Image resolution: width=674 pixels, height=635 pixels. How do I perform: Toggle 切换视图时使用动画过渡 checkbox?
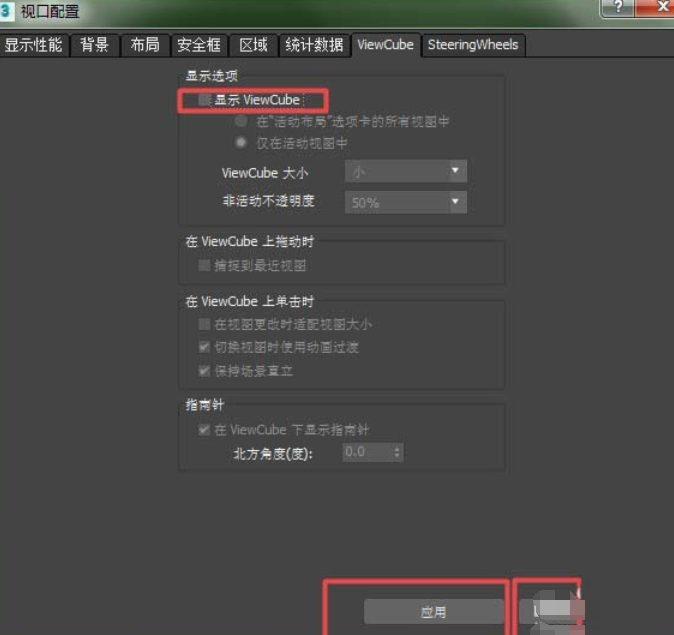205,348
